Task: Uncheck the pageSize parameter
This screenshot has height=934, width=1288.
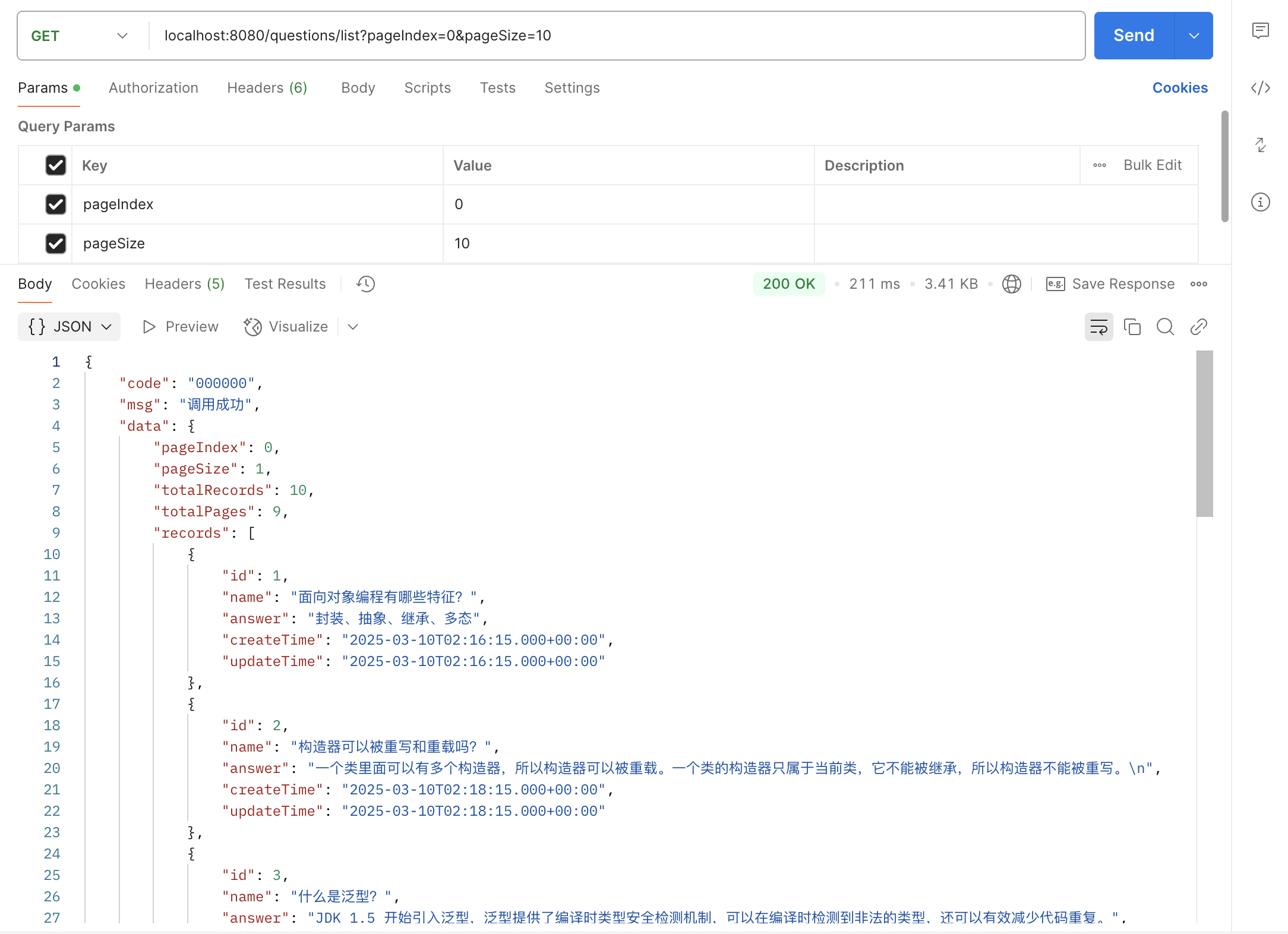Action: (55, 244)
